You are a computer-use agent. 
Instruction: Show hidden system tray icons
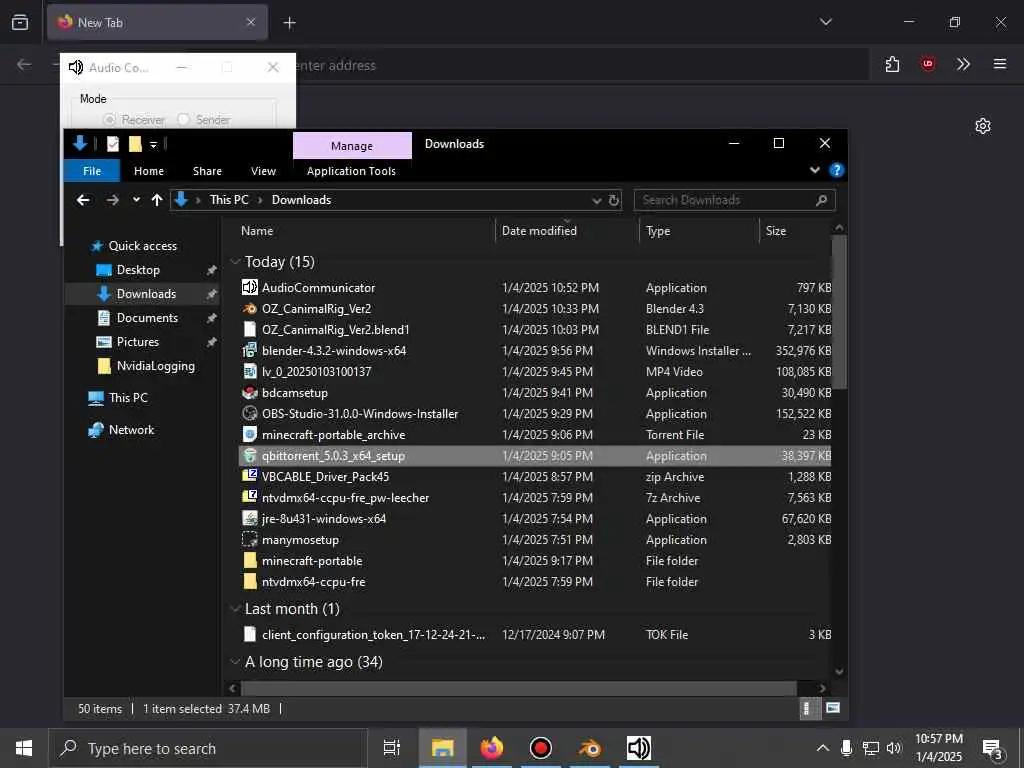(x=823, y=748)
